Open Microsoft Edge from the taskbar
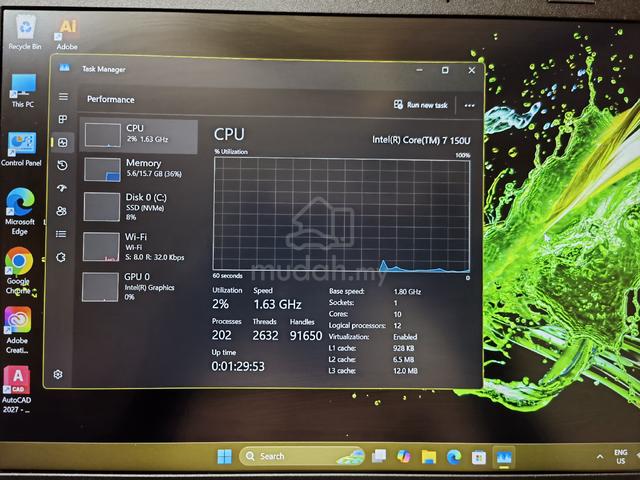 453,457
